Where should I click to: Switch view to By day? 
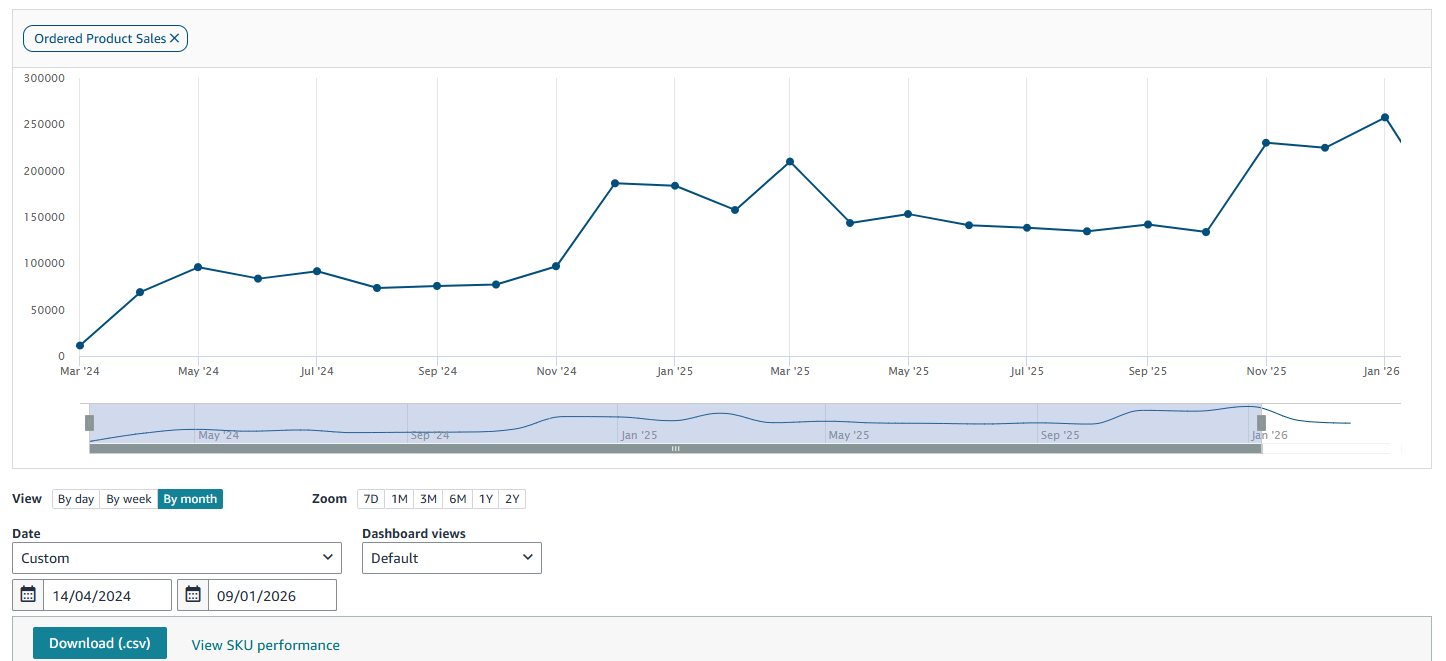click(76, 499)
